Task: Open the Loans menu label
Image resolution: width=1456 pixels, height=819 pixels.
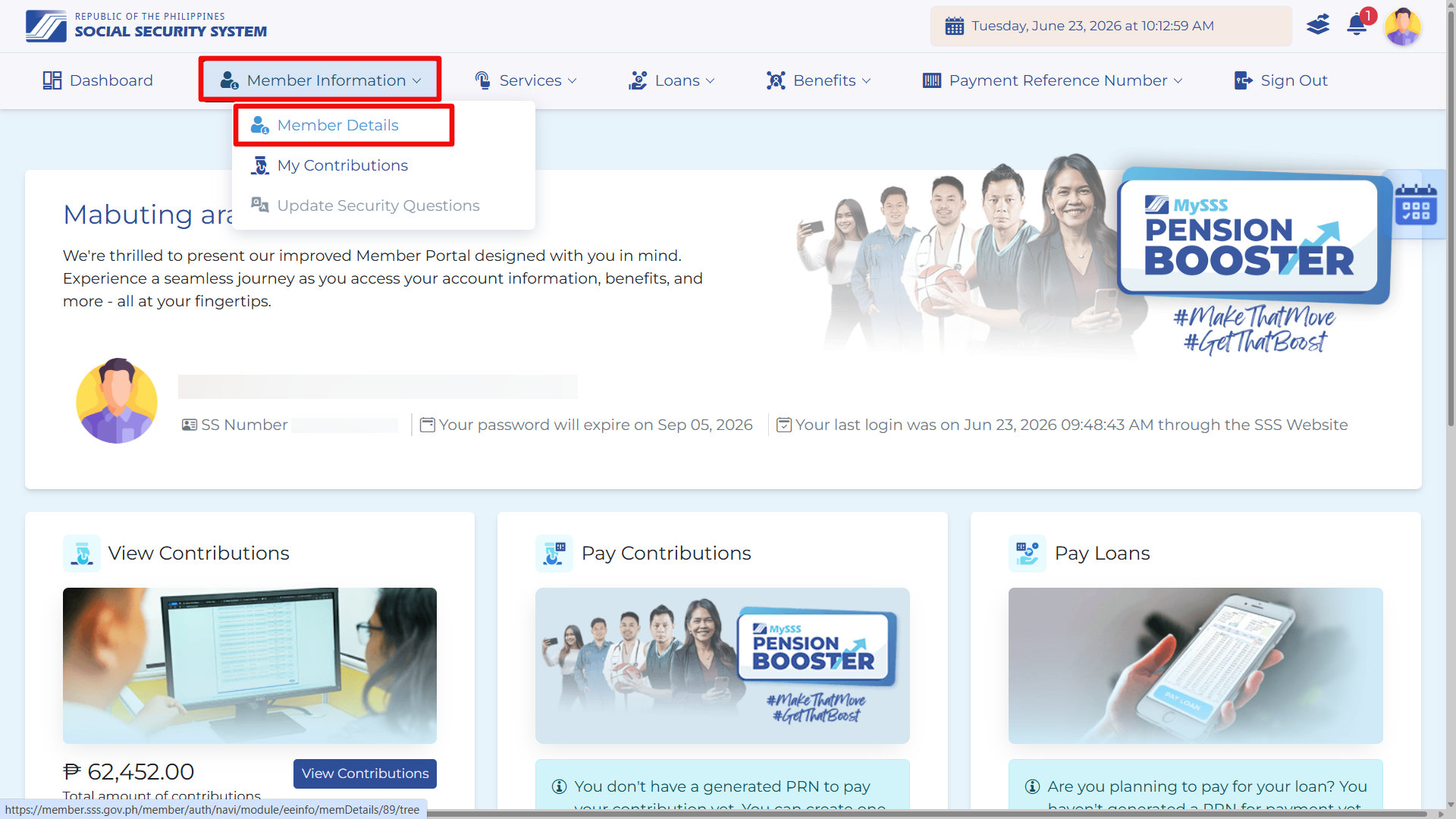Action: tap(677, 80)
